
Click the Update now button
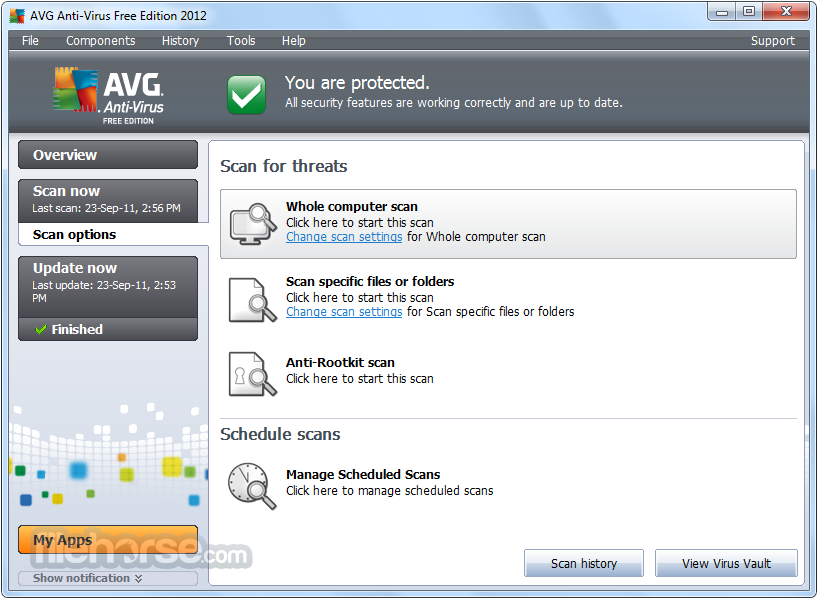point(108,286)
